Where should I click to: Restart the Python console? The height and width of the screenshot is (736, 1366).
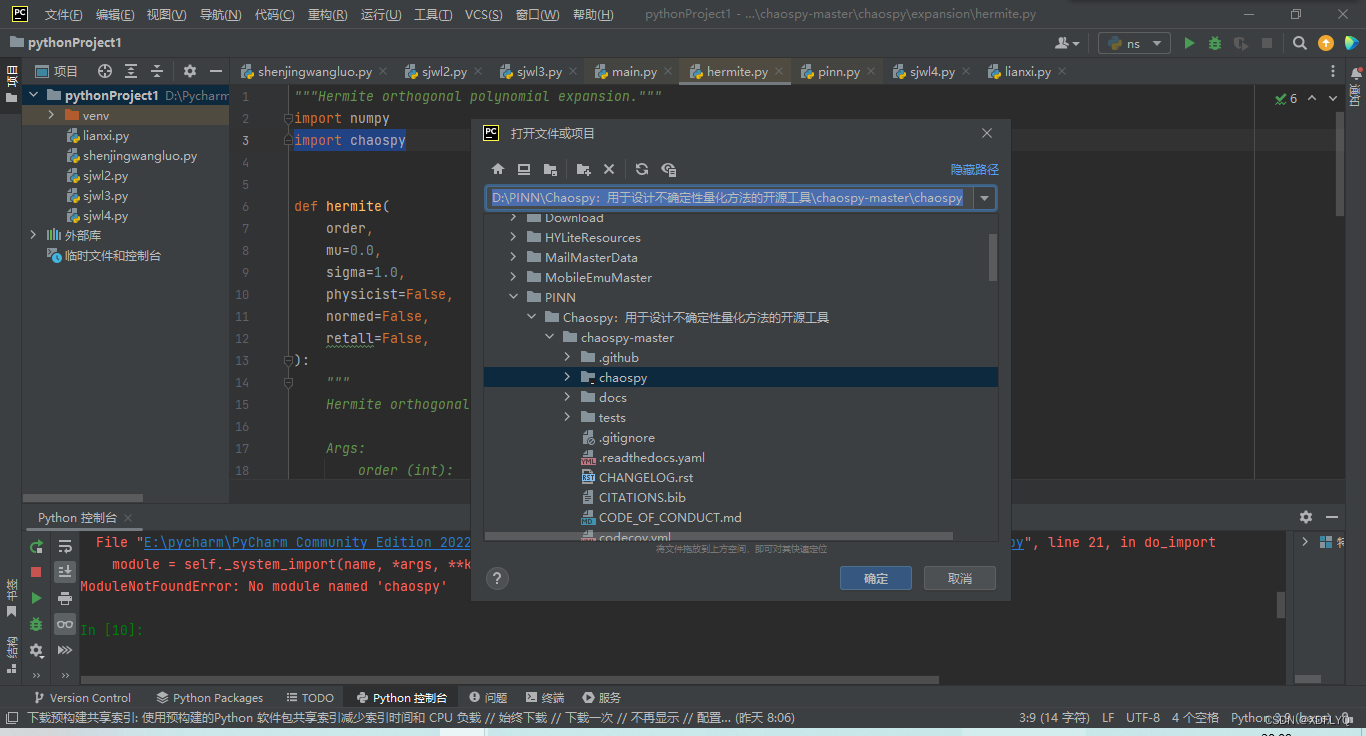click(36, 546)
